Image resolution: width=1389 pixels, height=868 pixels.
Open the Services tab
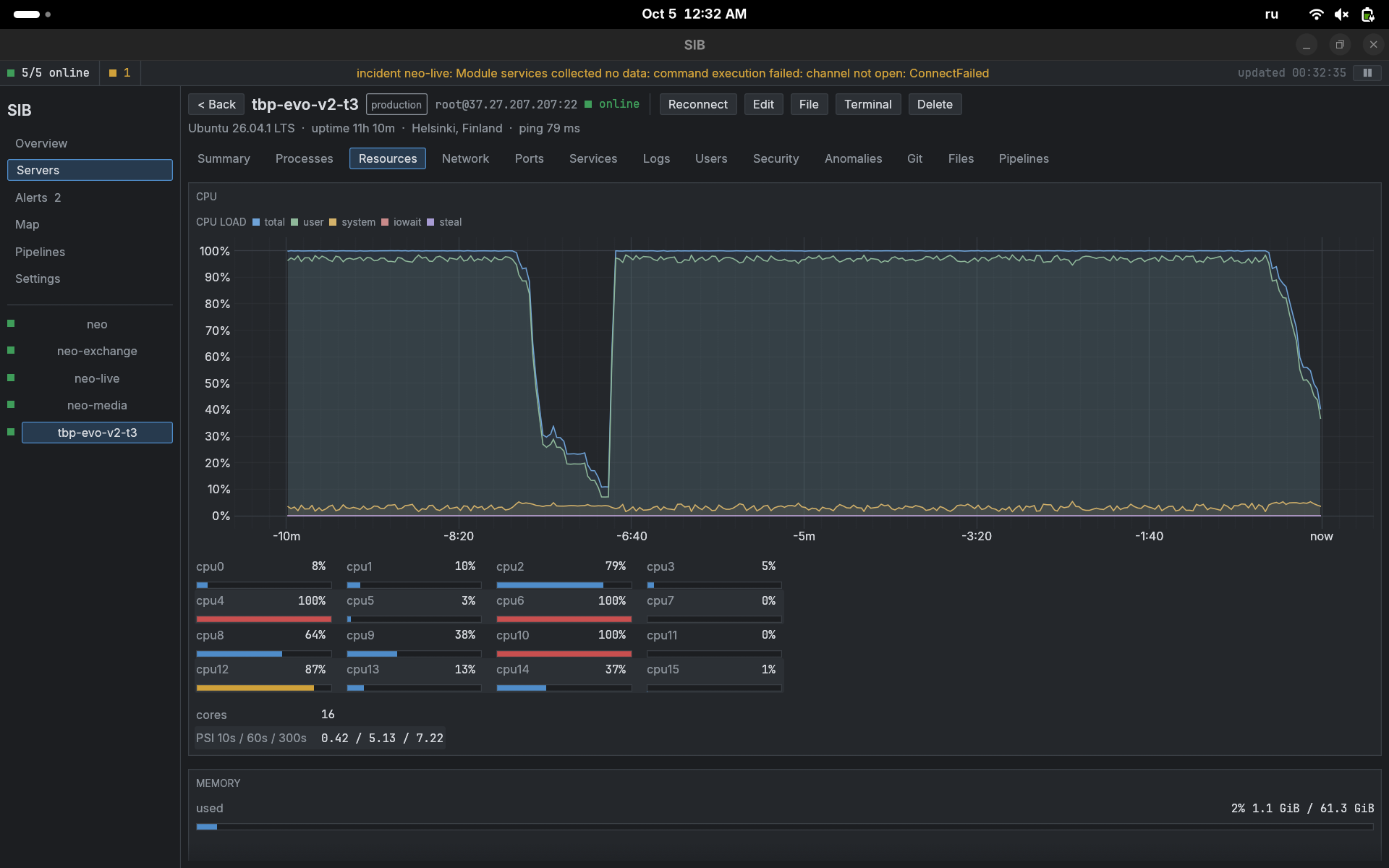pos(593,158)
